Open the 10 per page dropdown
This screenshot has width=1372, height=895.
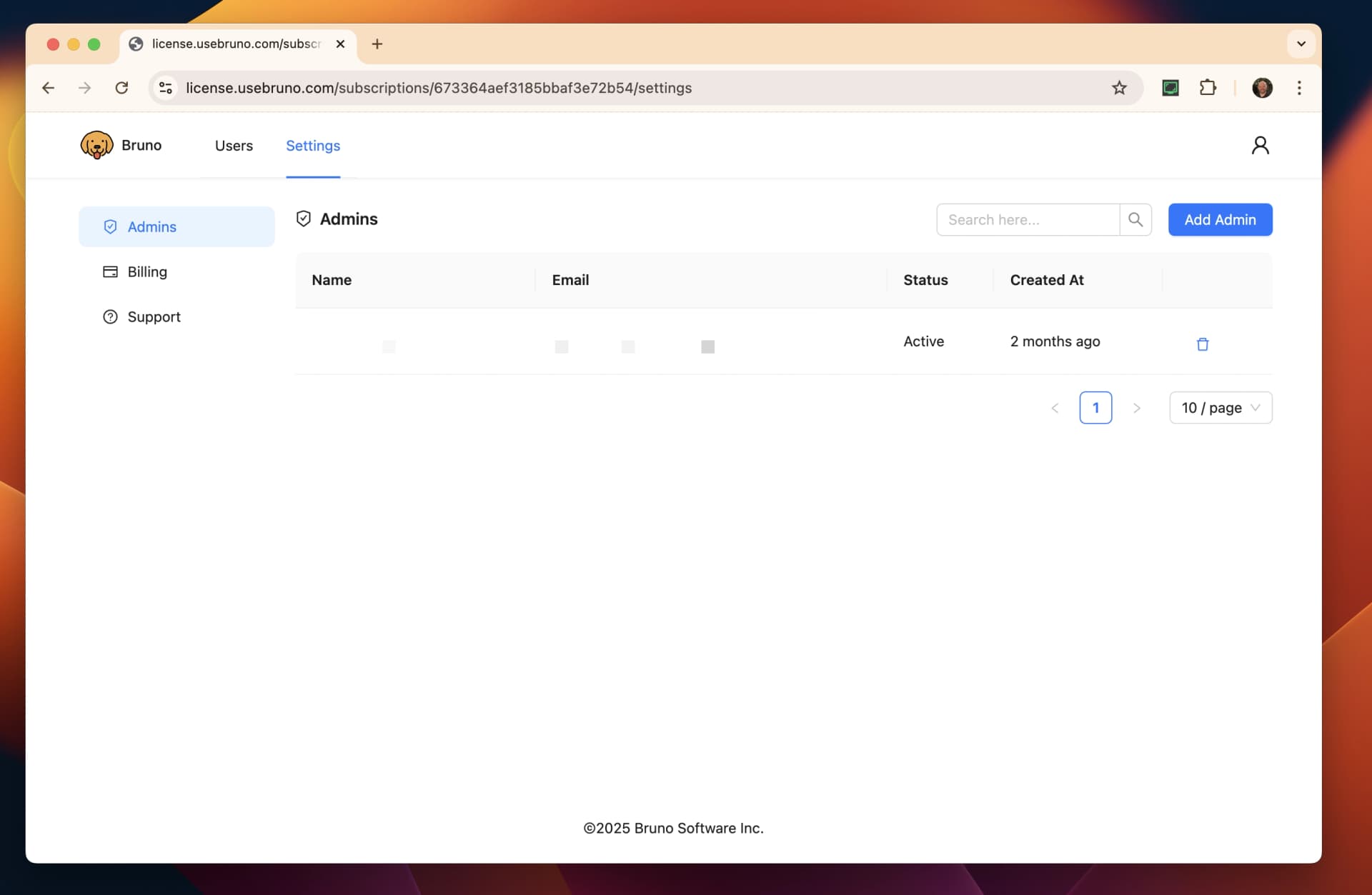[1218, 407]
